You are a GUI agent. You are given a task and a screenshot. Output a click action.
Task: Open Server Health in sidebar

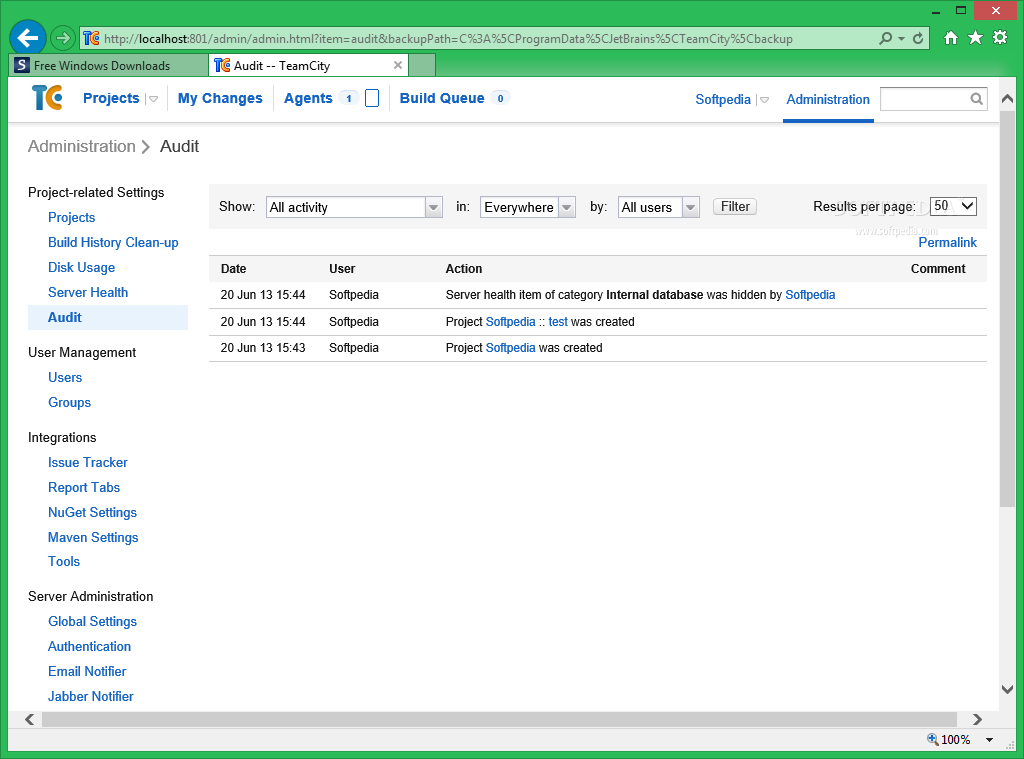(88, 292)
